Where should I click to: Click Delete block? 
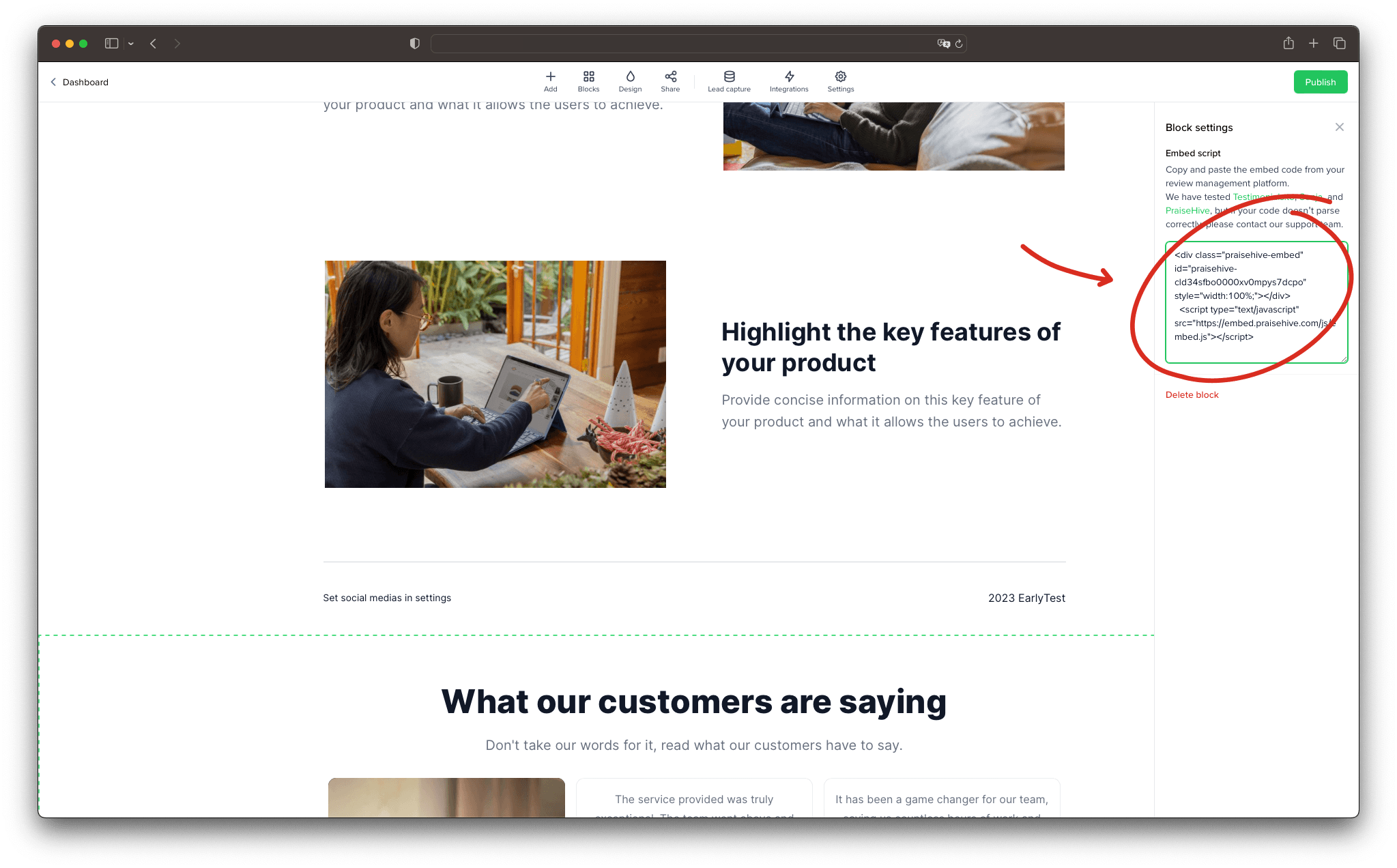(x=1192, y=394)
